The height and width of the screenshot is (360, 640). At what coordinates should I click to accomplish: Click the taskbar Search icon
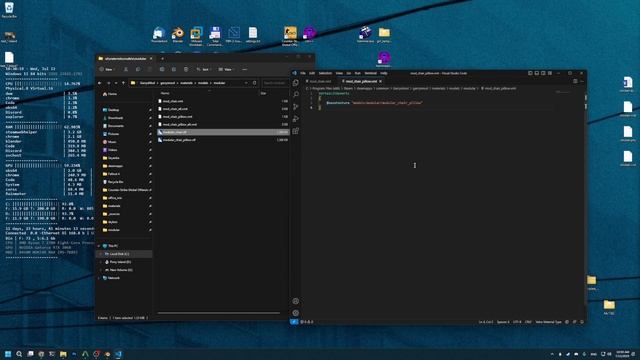click(19, 354)
